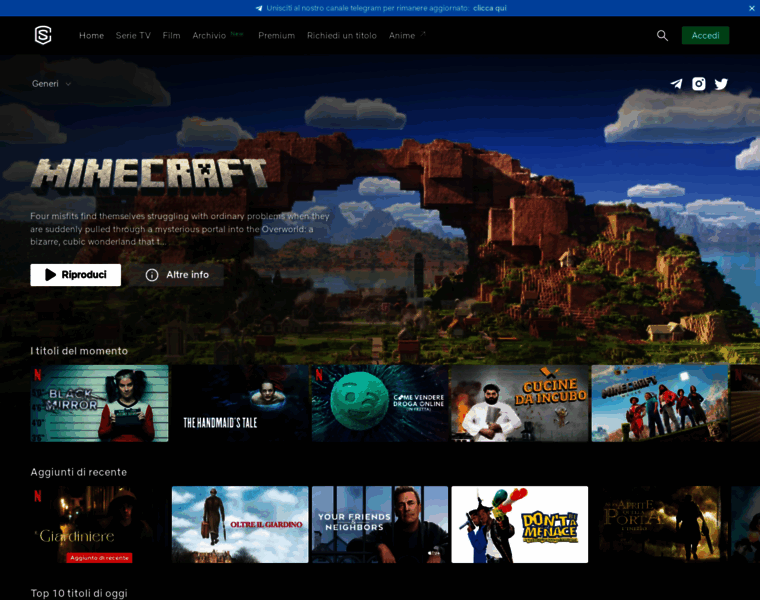Open the Black Mirror thumbnail

pos(99,403)
